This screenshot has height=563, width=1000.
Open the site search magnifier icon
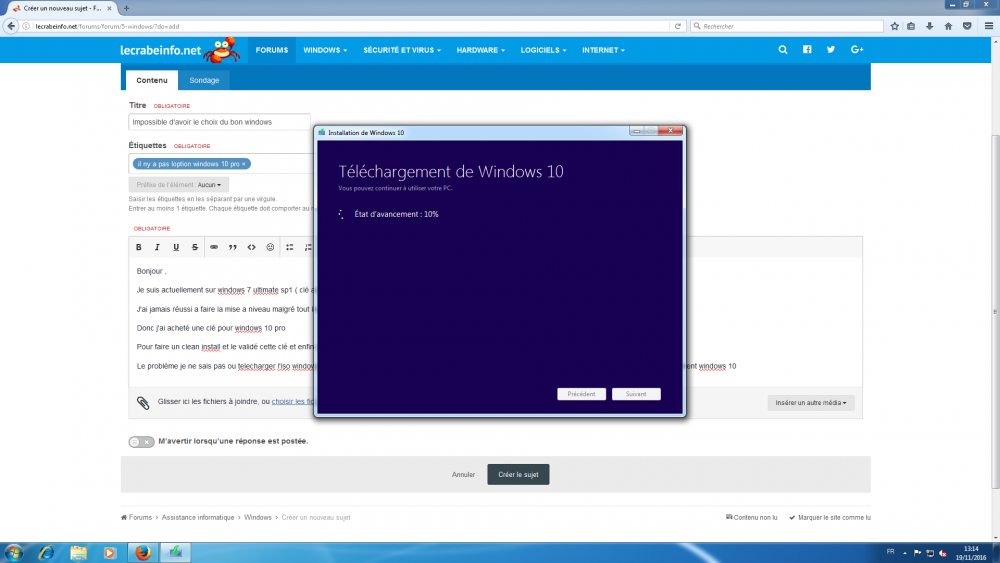783,50
